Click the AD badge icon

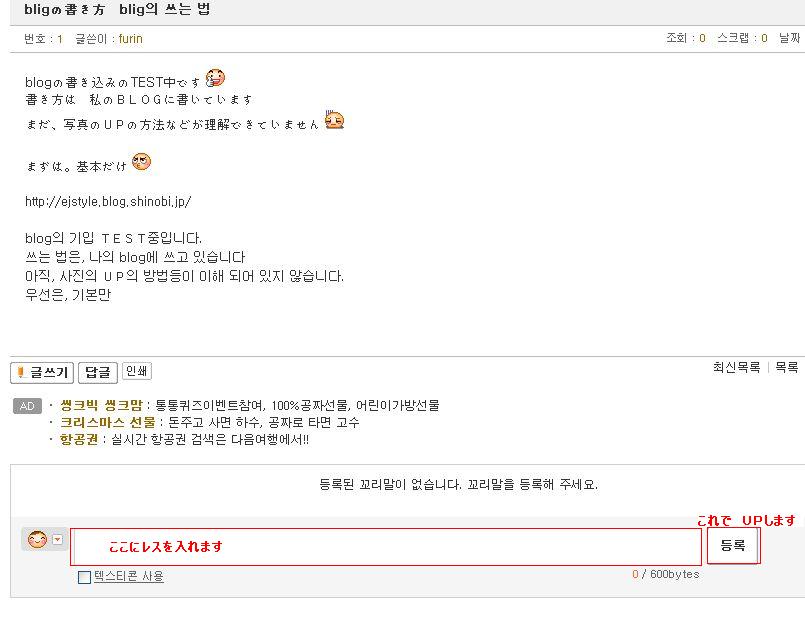(27, 406)
